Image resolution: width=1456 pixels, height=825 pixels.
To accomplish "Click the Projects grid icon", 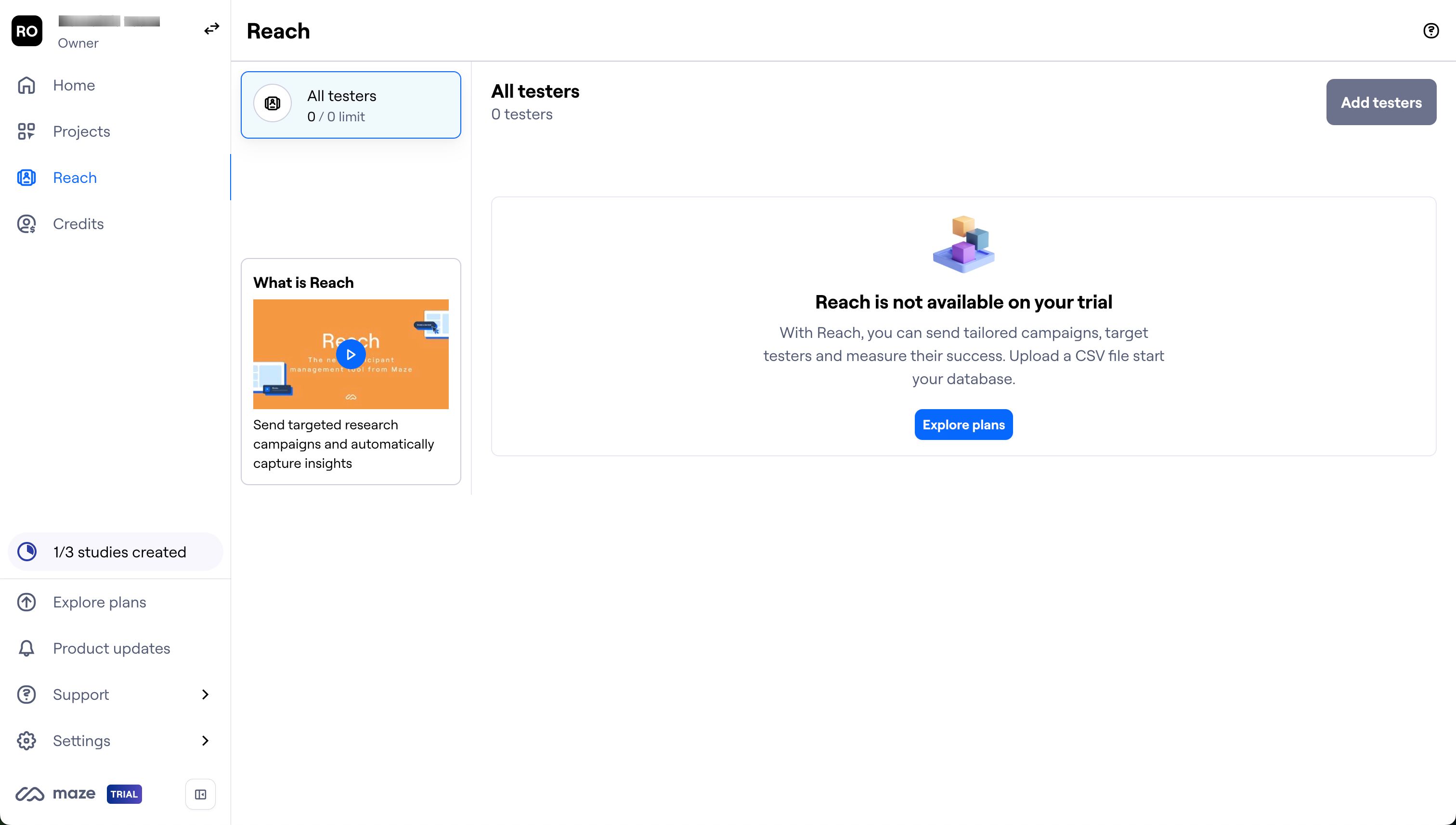I will pyautogui.click(x=26, y=131).
